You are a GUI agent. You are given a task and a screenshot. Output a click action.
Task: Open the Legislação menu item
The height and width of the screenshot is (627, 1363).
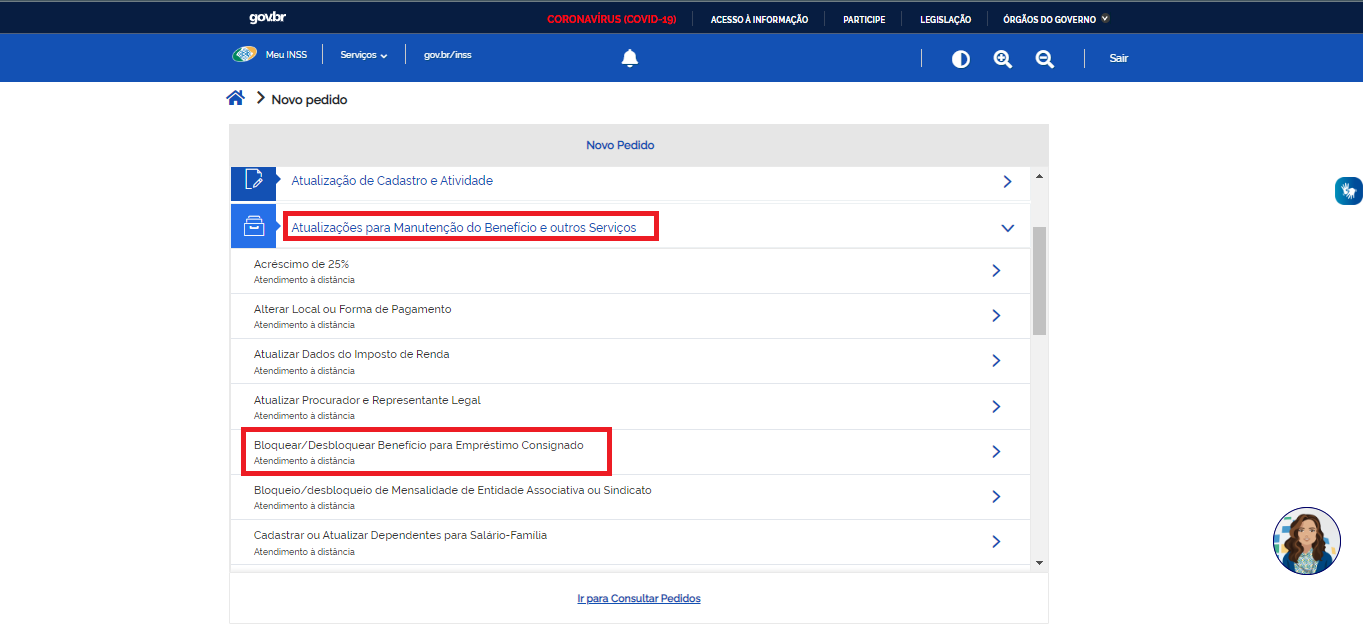(945, 19)
